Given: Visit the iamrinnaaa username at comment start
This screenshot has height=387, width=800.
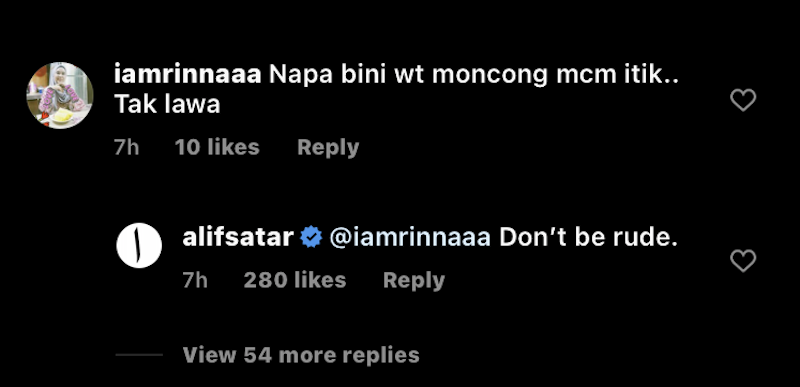Looking at the screenshot, I should [188, 76].
